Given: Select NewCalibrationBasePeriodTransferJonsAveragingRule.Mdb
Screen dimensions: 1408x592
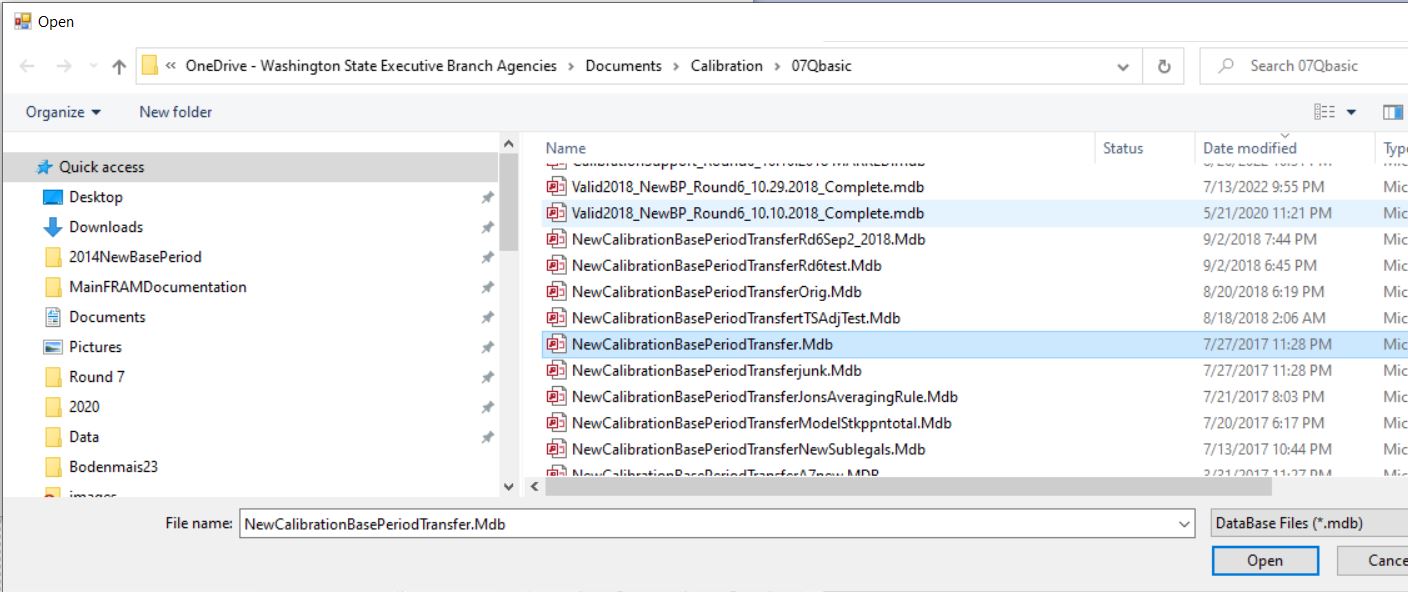Looking at the screenshot, I should click(765, 397).
